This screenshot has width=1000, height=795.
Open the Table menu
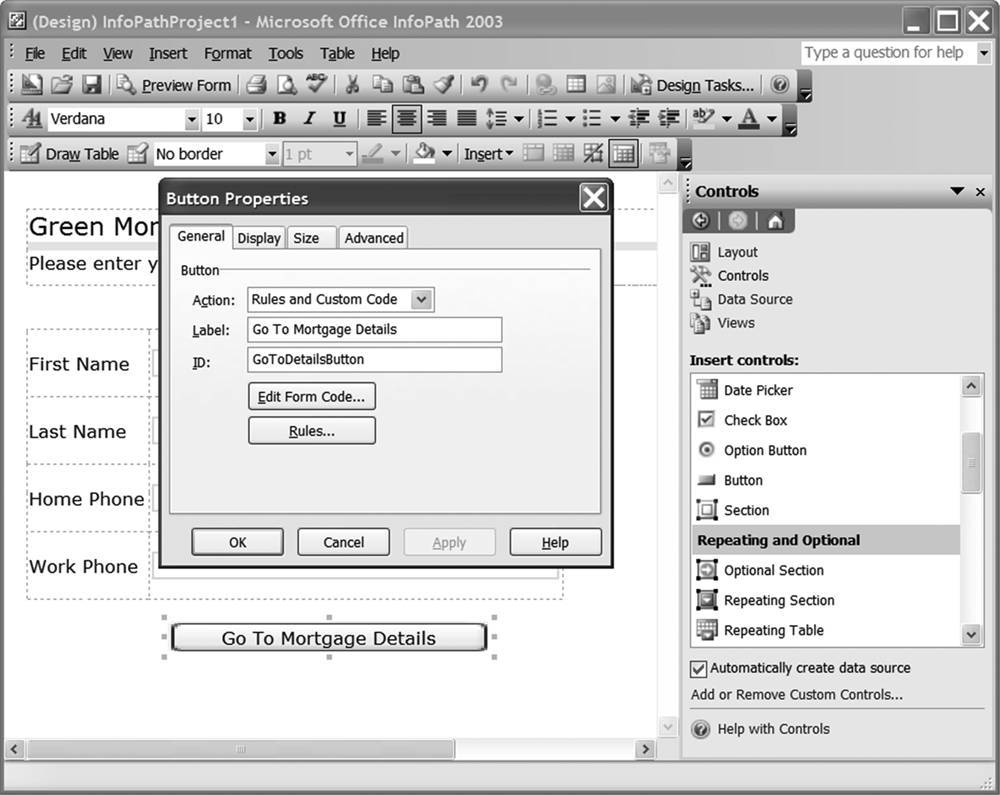pos(337,54)
